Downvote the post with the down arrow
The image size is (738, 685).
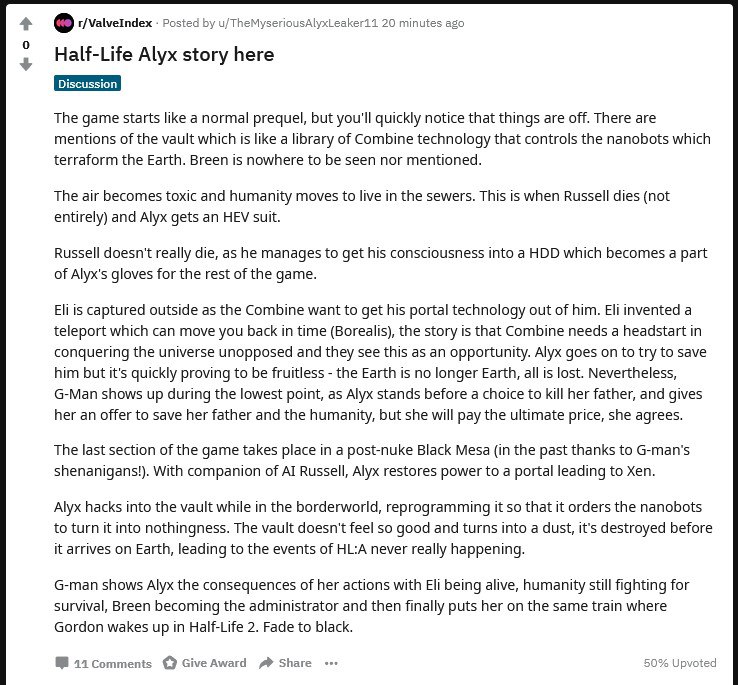coord(26,64)
